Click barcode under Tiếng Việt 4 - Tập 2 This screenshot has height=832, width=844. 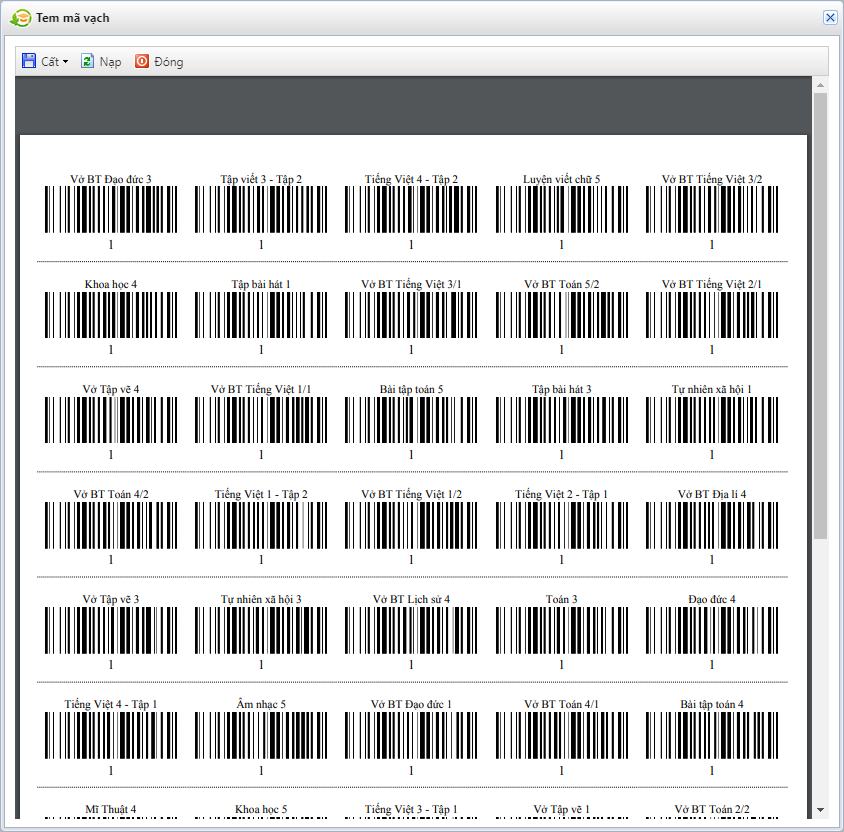[411, 209]
